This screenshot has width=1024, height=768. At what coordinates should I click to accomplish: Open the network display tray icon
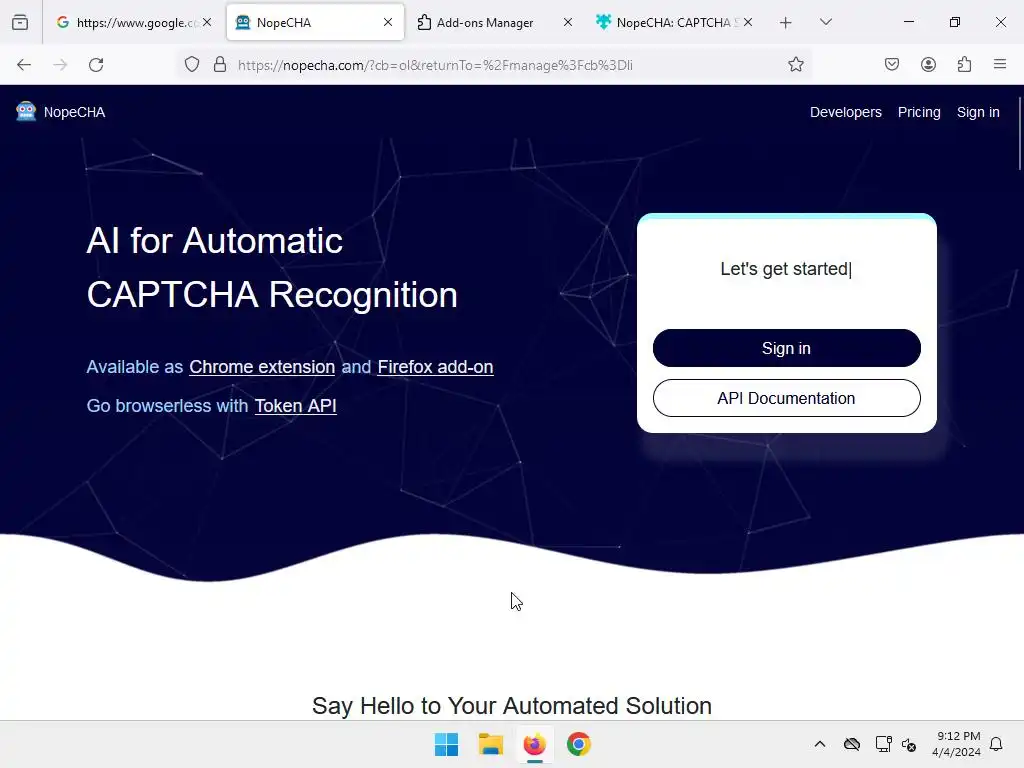[x=884, y=744]
